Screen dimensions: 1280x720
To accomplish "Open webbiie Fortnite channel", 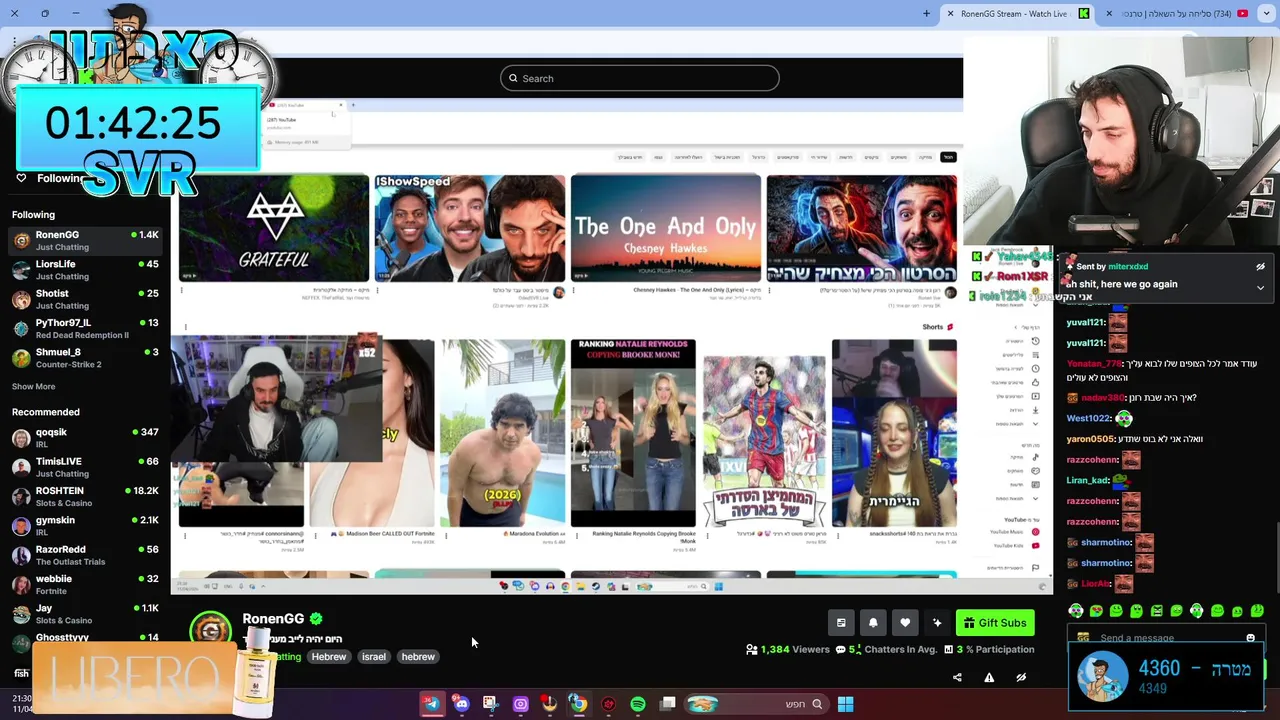I will [x=85, y=584].
